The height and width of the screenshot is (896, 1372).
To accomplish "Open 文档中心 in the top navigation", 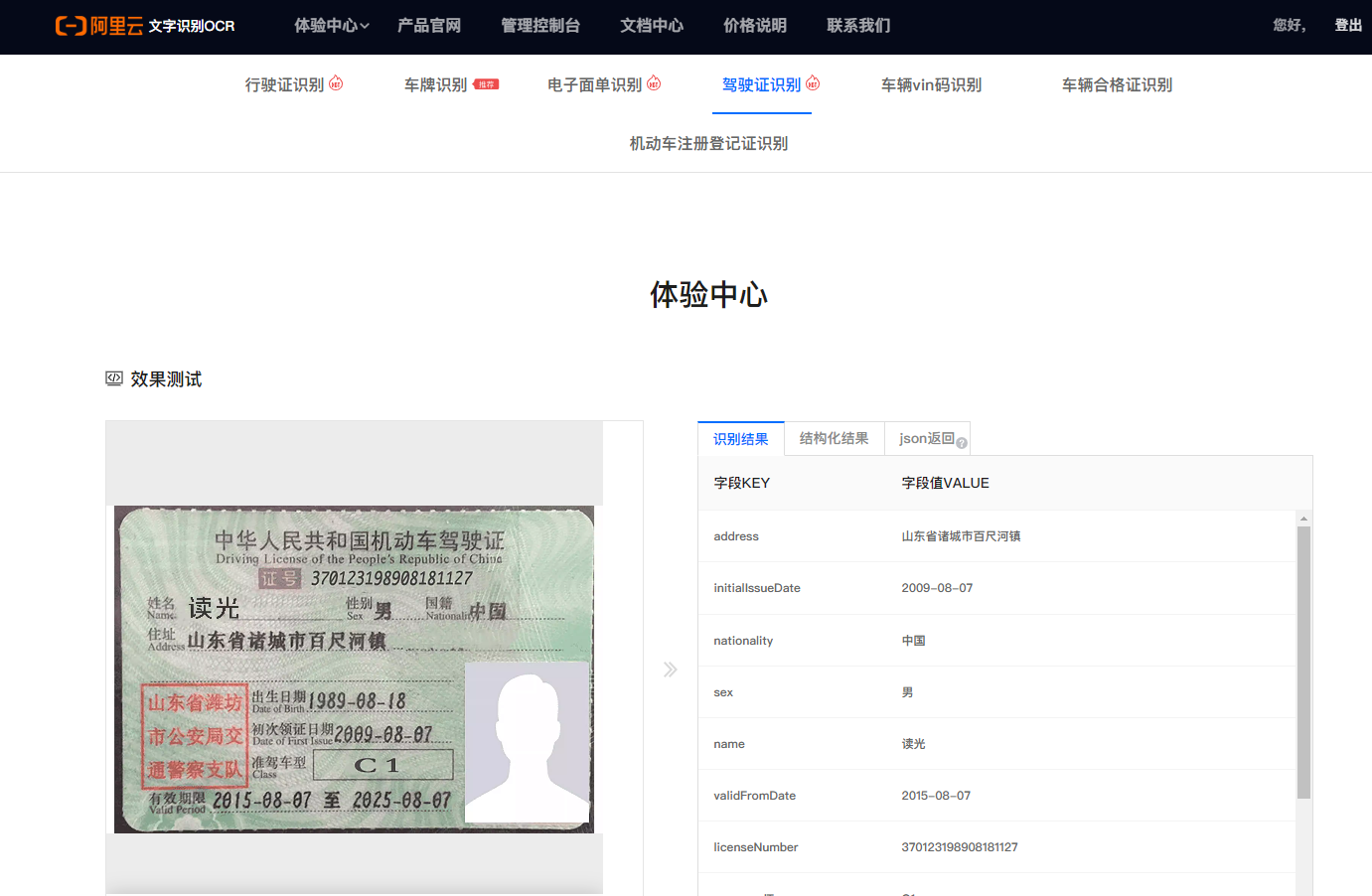I will point(652,26).
